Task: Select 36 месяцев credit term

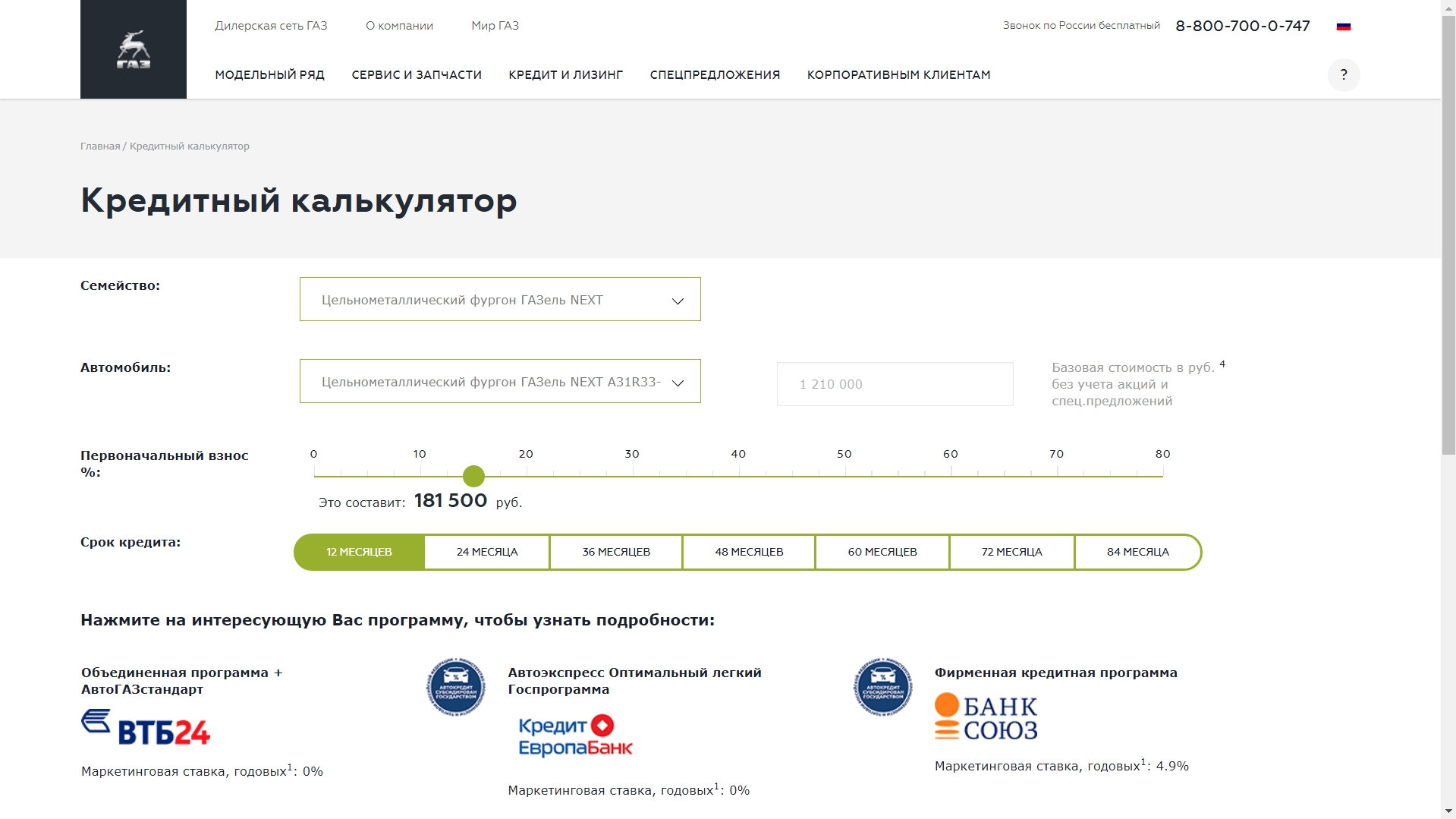Action: 616,552
